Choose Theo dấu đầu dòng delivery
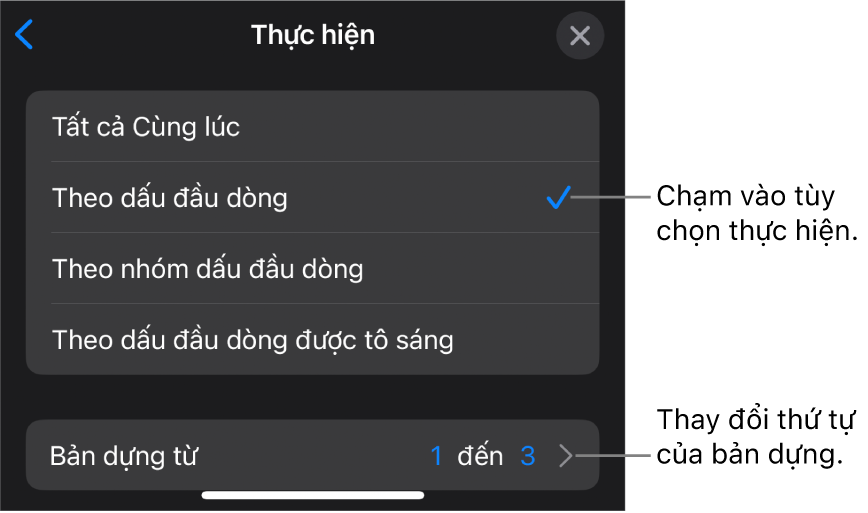The image size is (868, 513). pyautogui.click(x=170, y=198)
